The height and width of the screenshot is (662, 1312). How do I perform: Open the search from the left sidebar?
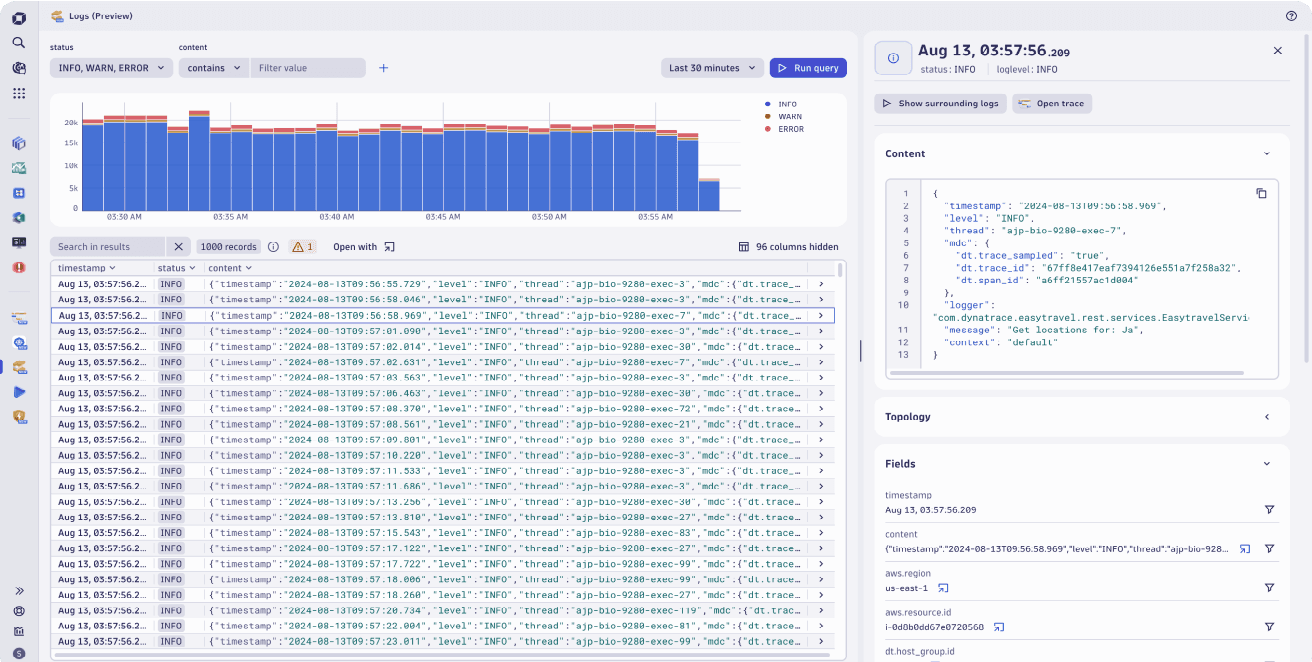[18, 44]
